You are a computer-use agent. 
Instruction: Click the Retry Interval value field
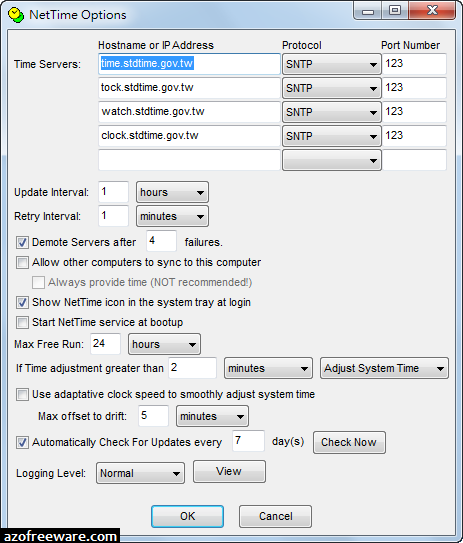114,216
